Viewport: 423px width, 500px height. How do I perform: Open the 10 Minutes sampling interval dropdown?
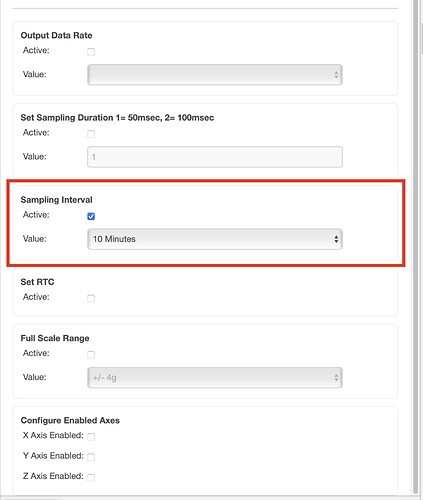[x=215, y=239]
